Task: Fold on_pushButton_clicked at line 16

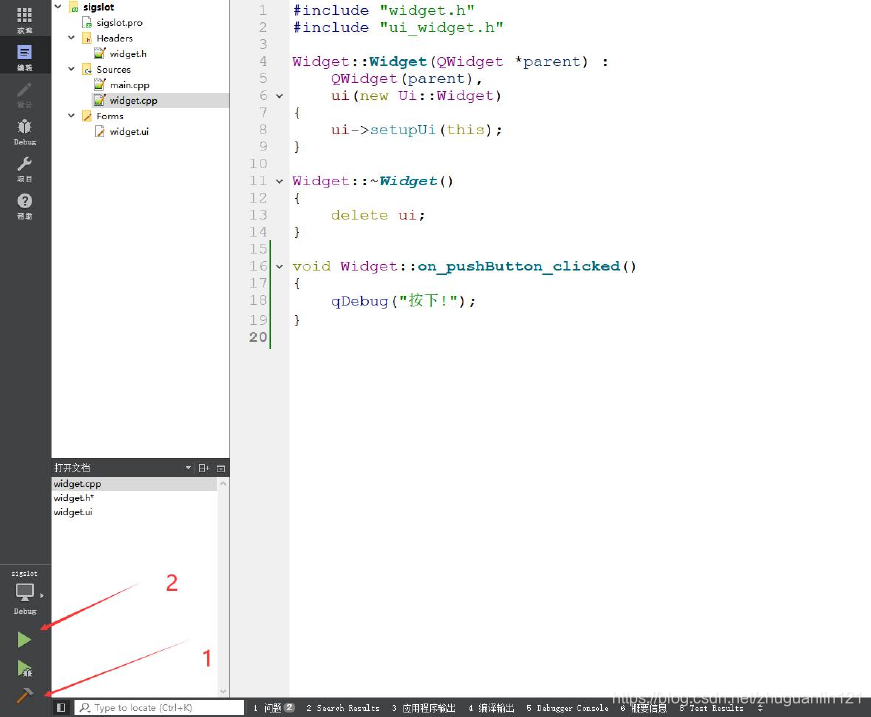Action: [x=279, y=267]
